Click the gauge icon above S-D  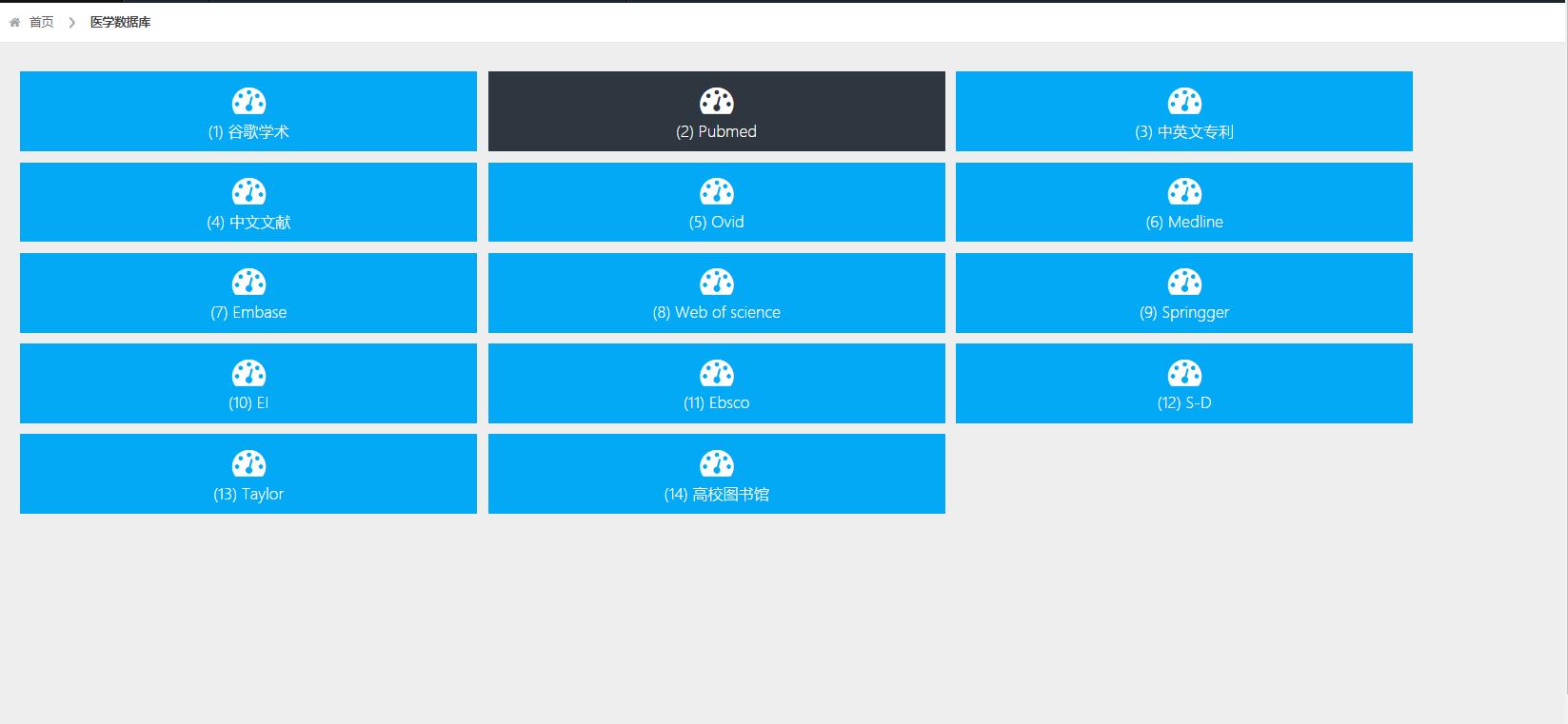[x=1184, y=373]
